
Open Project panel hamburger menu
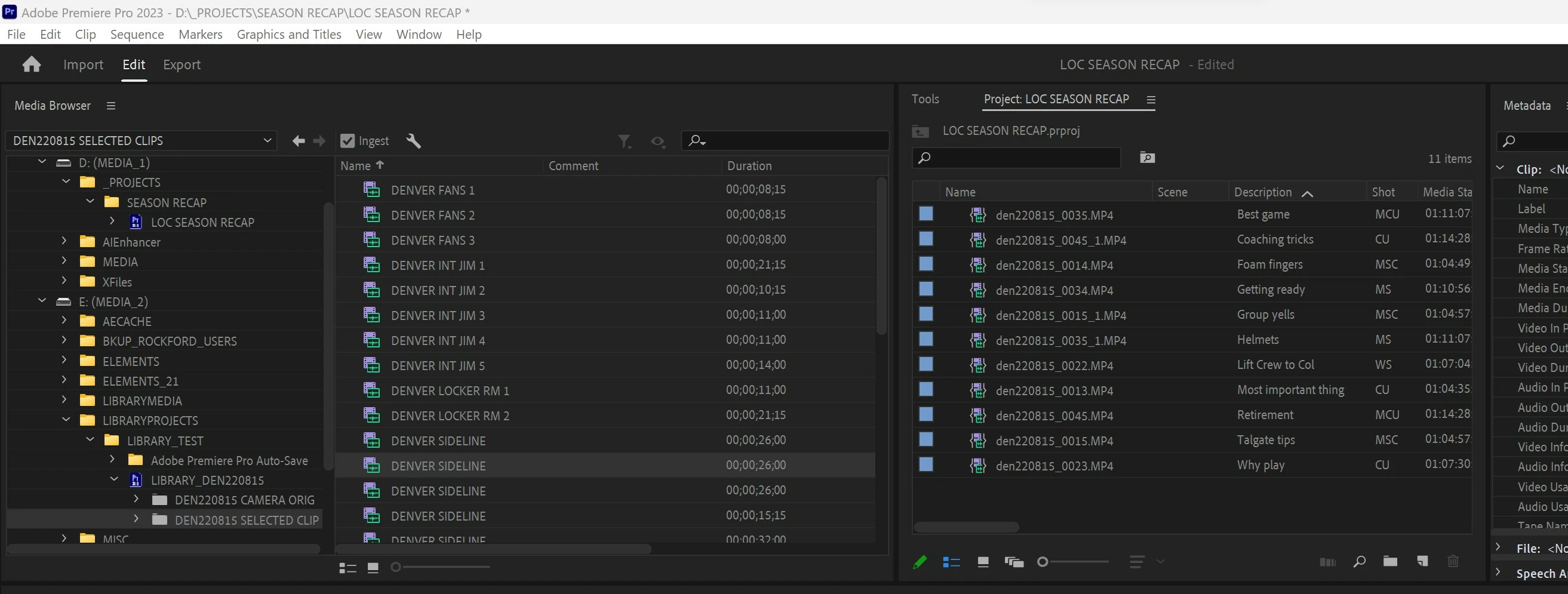[1151, 100]
